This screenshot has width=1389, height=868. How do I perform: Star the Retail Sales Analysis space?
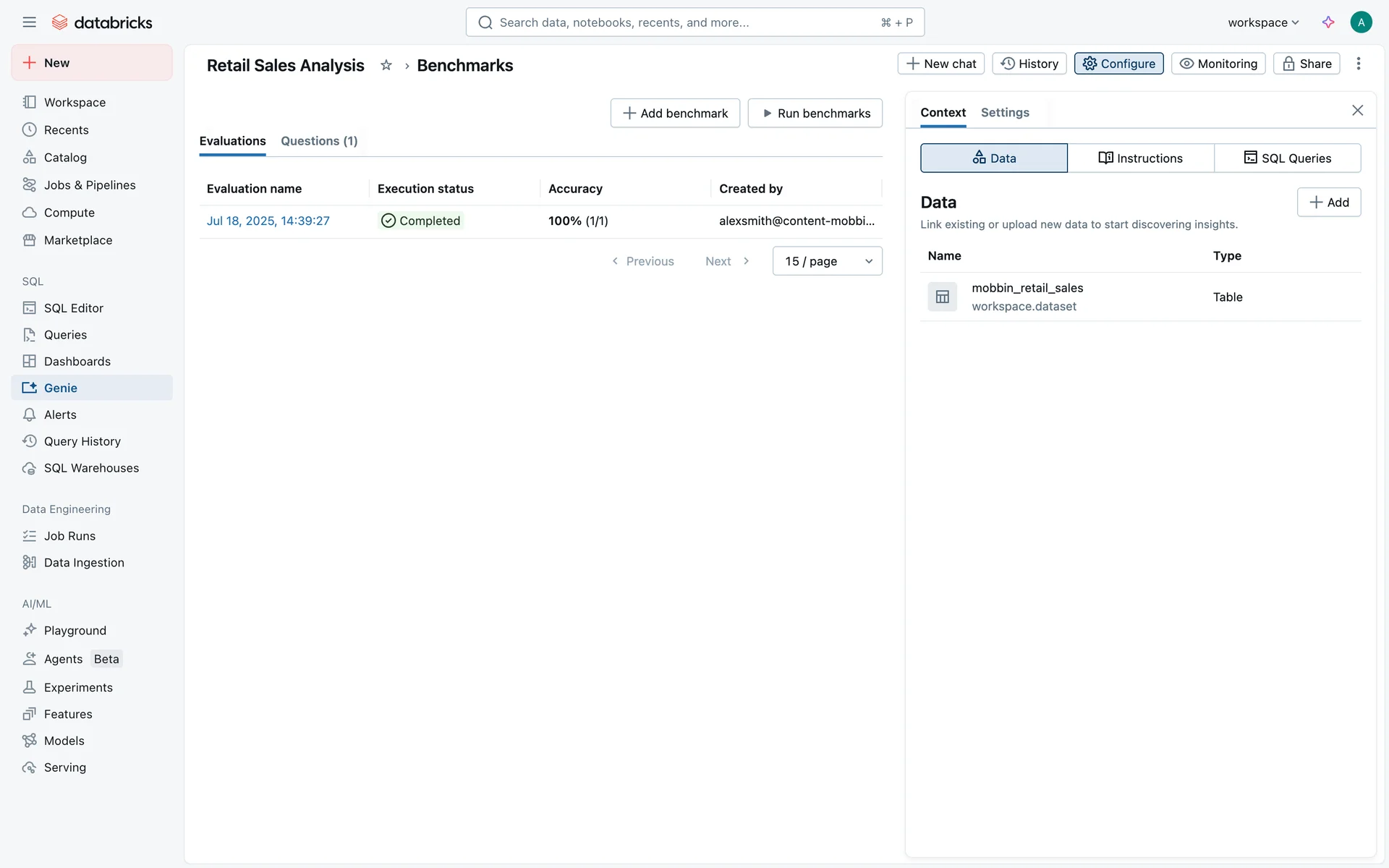[386, 65]
